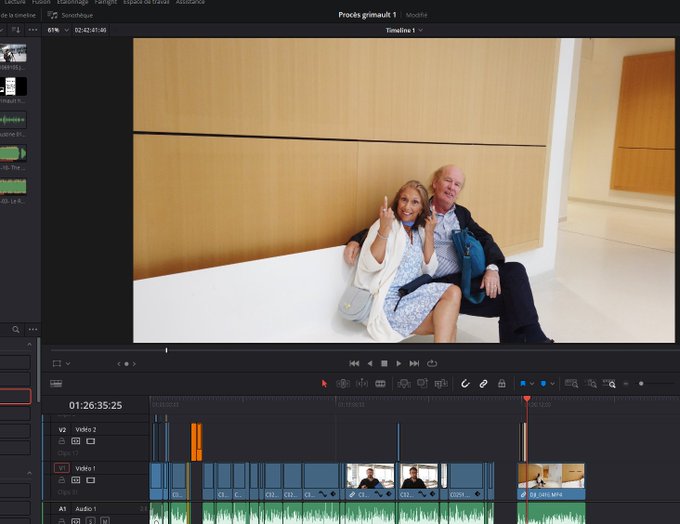Open the viewer transform overlay dropdown

click(x=68, y=364)
